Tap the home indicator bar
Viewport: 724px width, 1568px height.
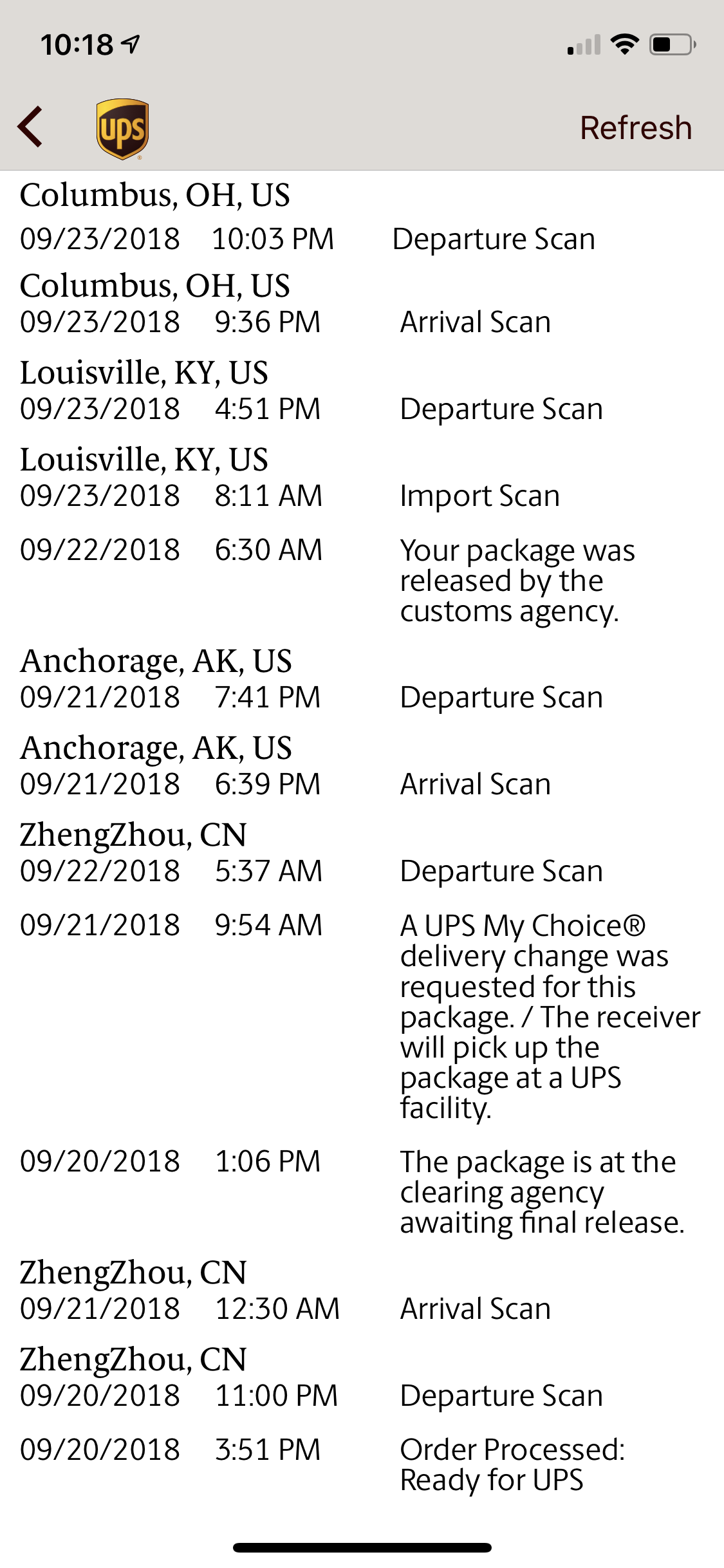pos(362,1547)
